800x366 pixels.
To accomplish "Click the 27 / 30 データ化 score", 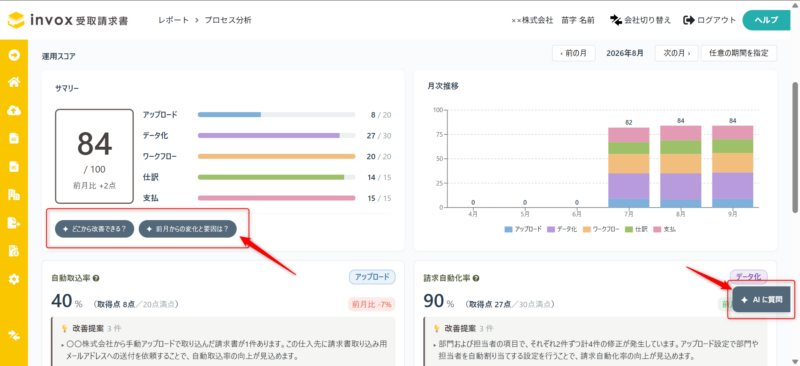I will [x=380, y=136].
